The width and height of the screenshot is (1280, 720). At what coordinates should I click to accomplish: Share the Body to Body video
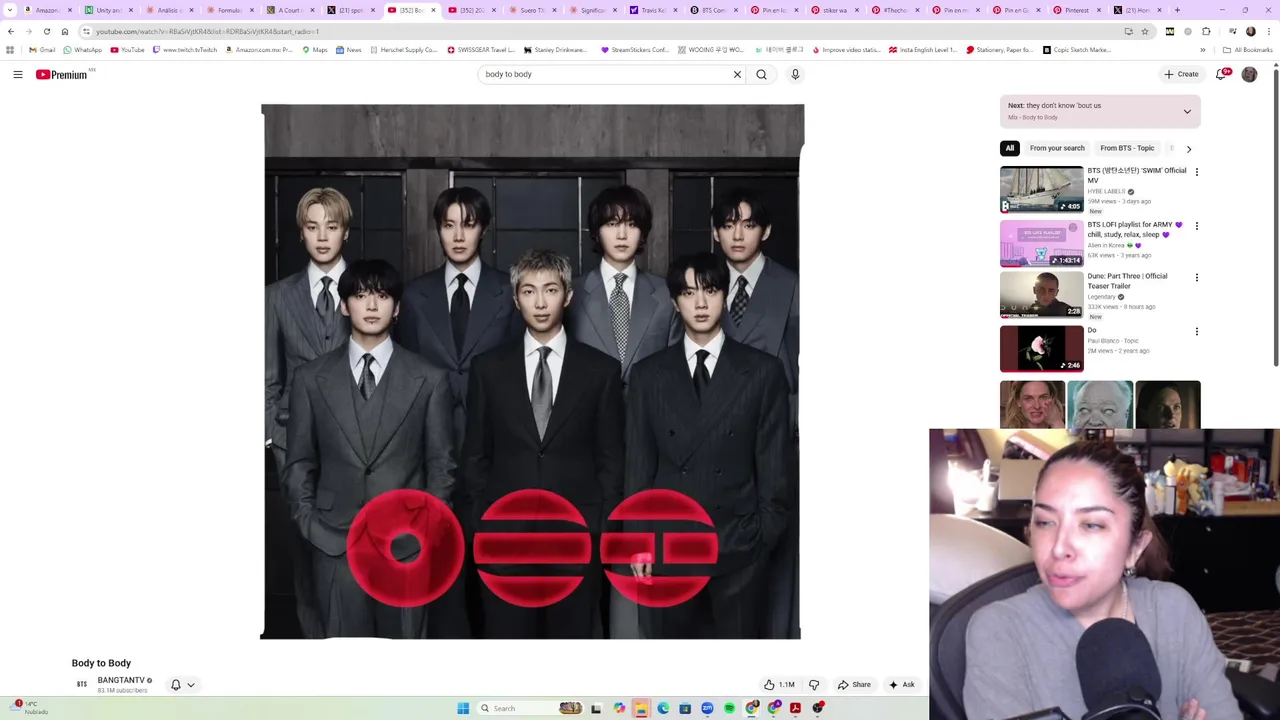(854, 685)
